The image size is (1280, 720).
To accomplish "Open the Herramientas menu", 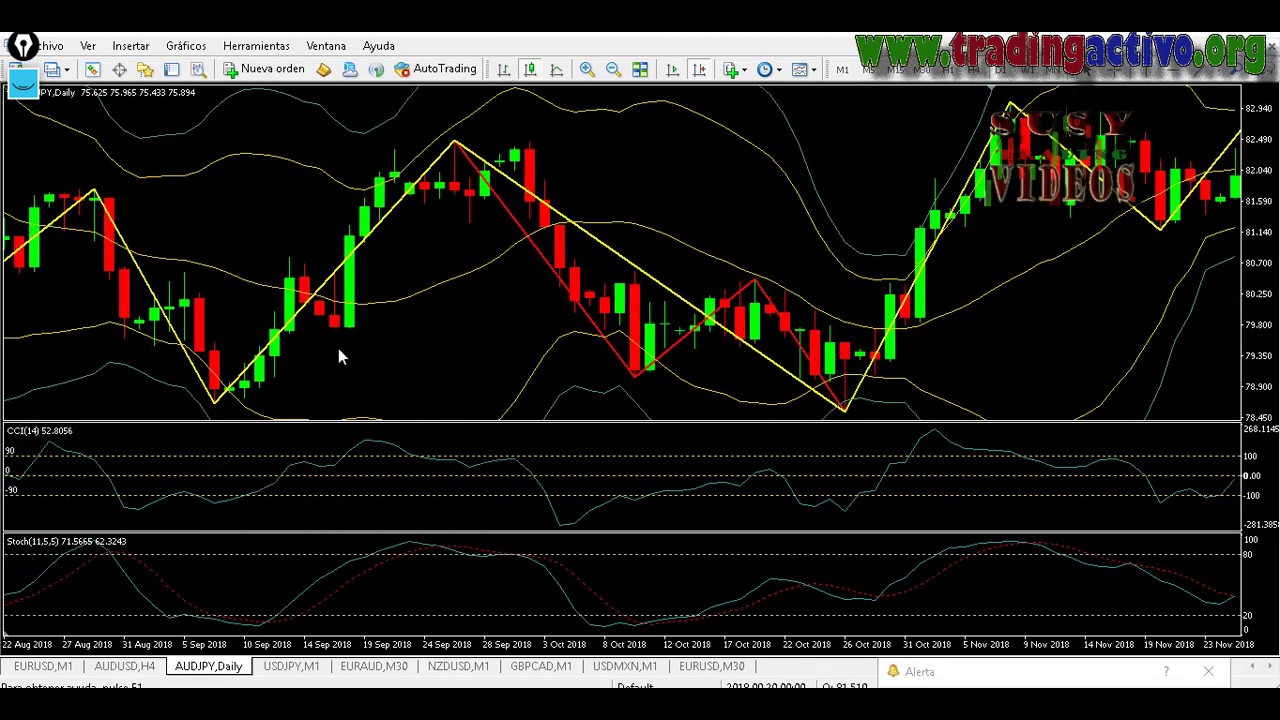I will point(256,46).
